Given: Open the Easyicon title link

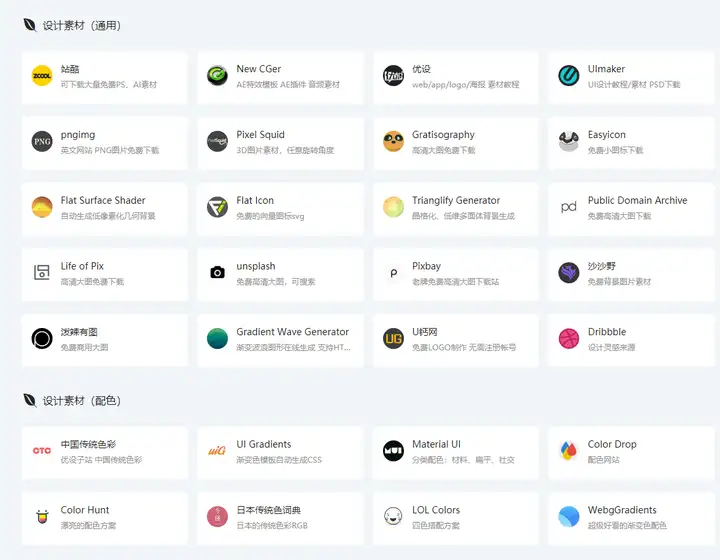Looking at the screenshot, I should (x=607, y=135).
